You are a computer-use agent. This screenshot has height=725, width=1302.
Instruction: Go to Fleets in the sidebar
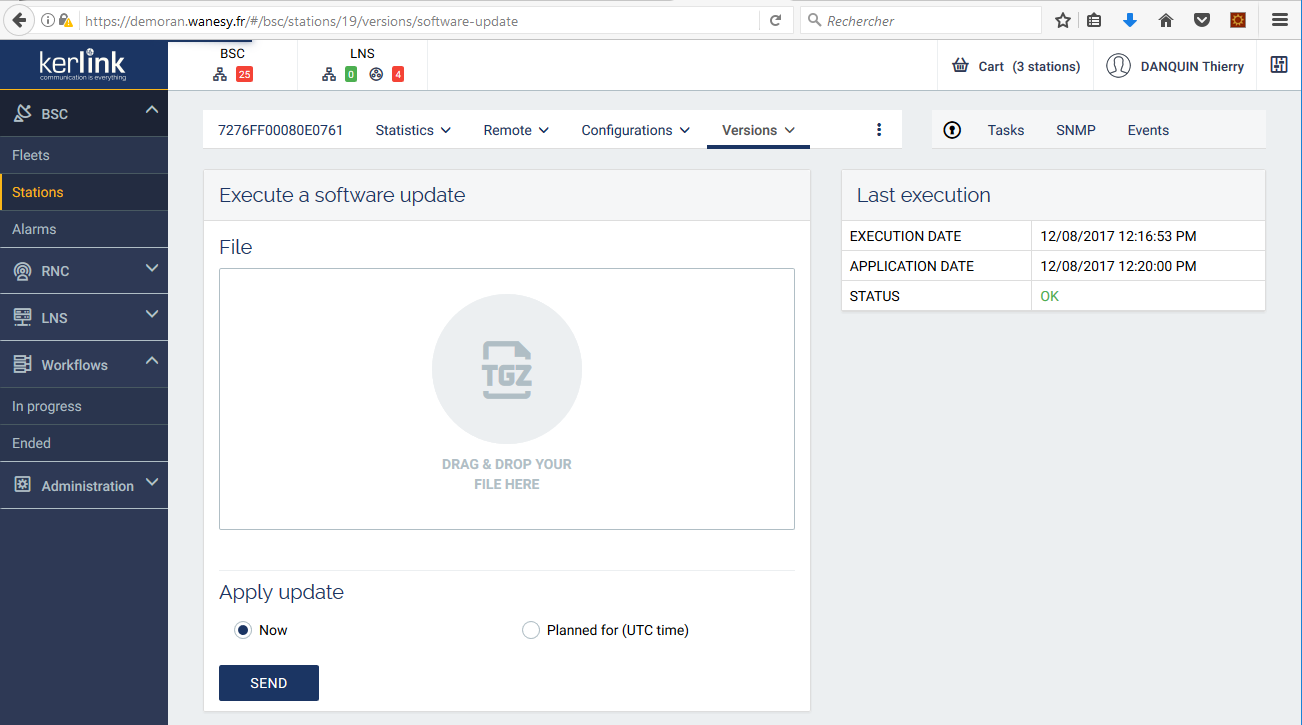pos(31,155)
